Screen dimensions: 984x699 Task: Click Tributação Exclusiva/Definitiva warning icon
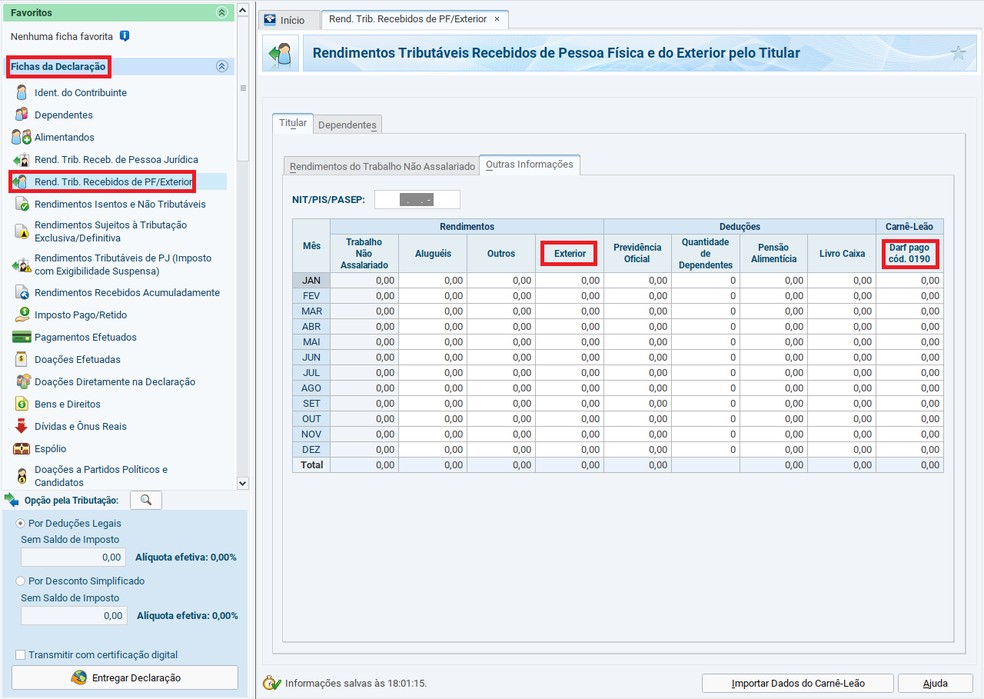pyautogui.click(x=21, y=232)
